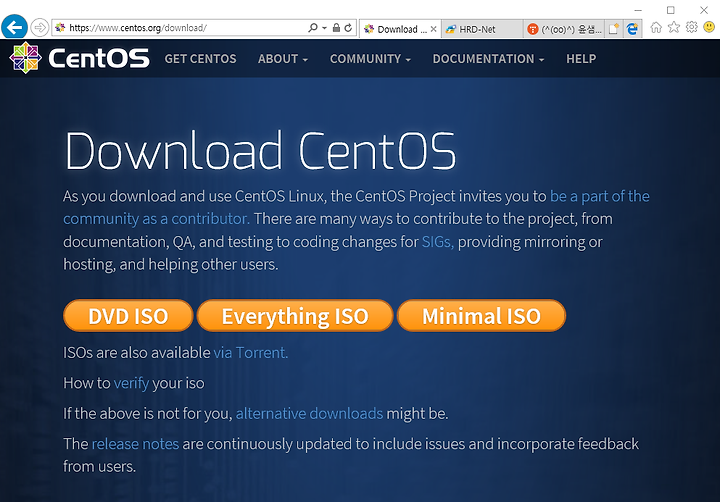Screen dimensions: 720x502
Task: Expand the ABOUT dropdown menu
Action: [x=282, y=59]
